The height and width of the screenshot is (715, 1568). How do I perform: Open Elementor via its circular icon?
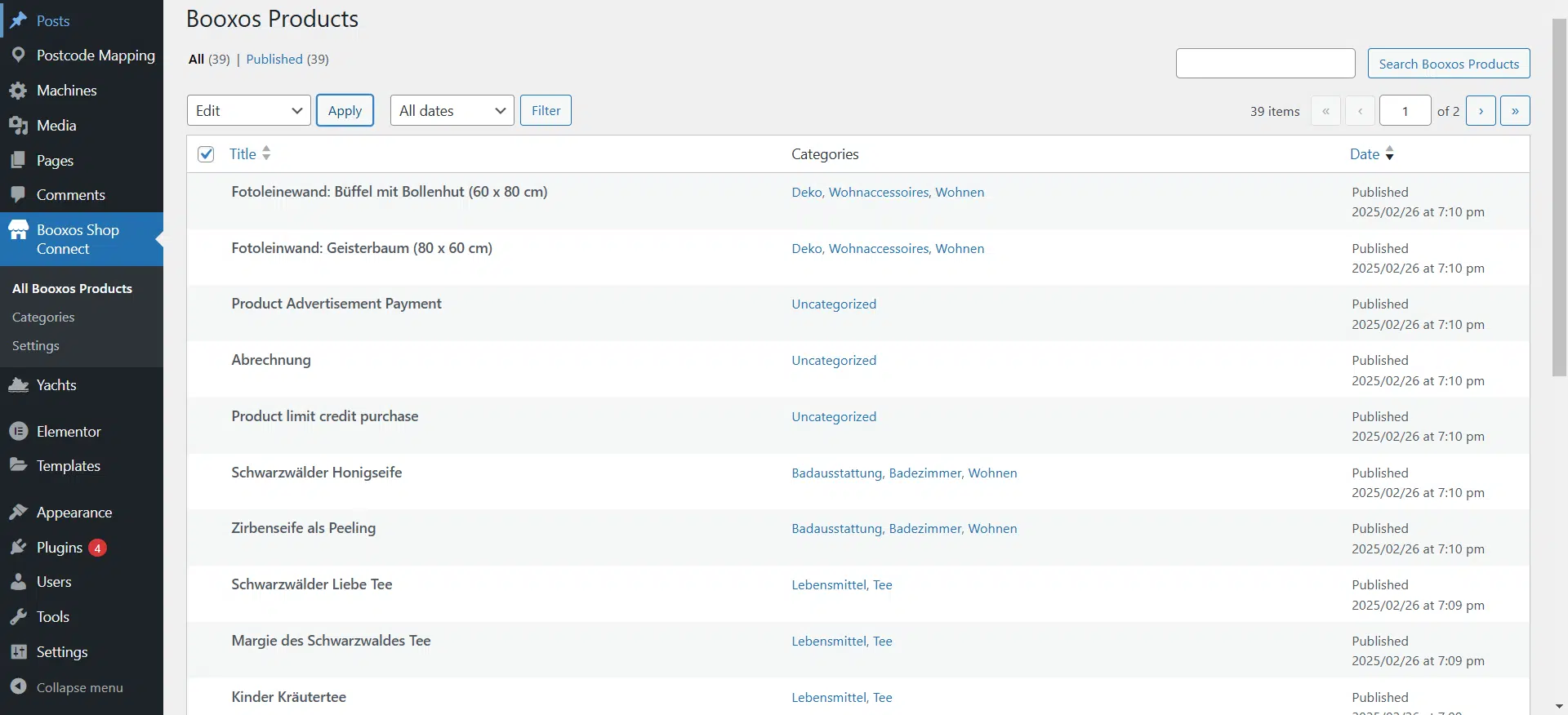click(18, 432)
